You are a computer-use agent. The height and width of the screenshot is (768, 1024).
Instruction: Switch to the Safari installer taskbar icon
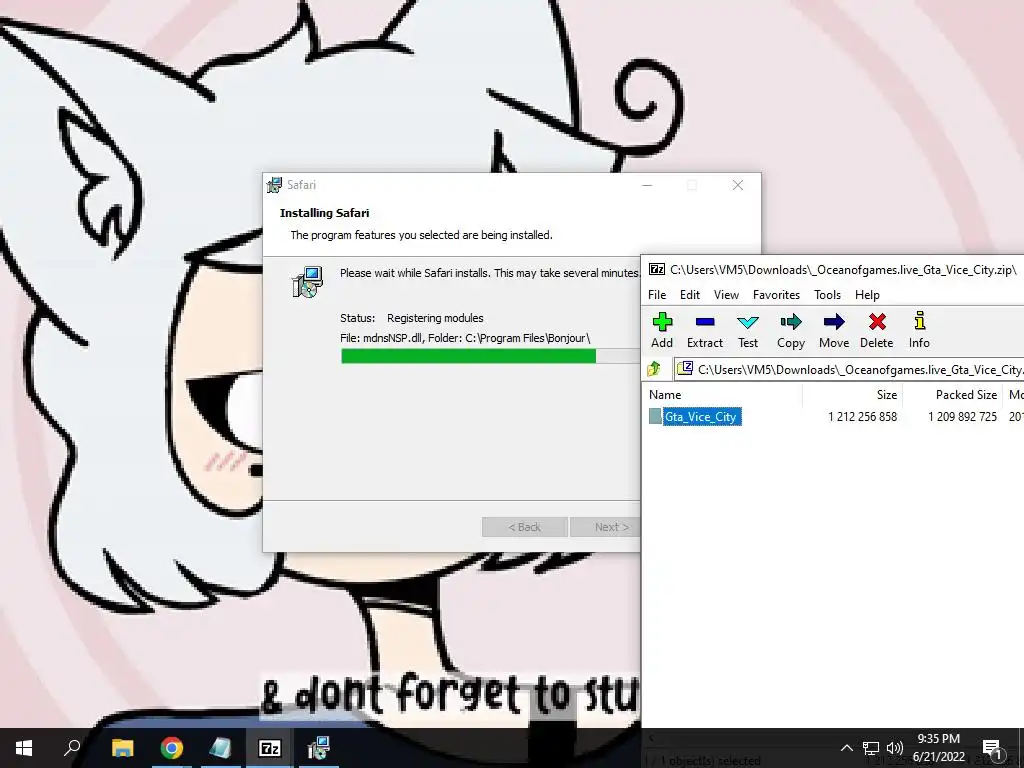pos(318,748)
